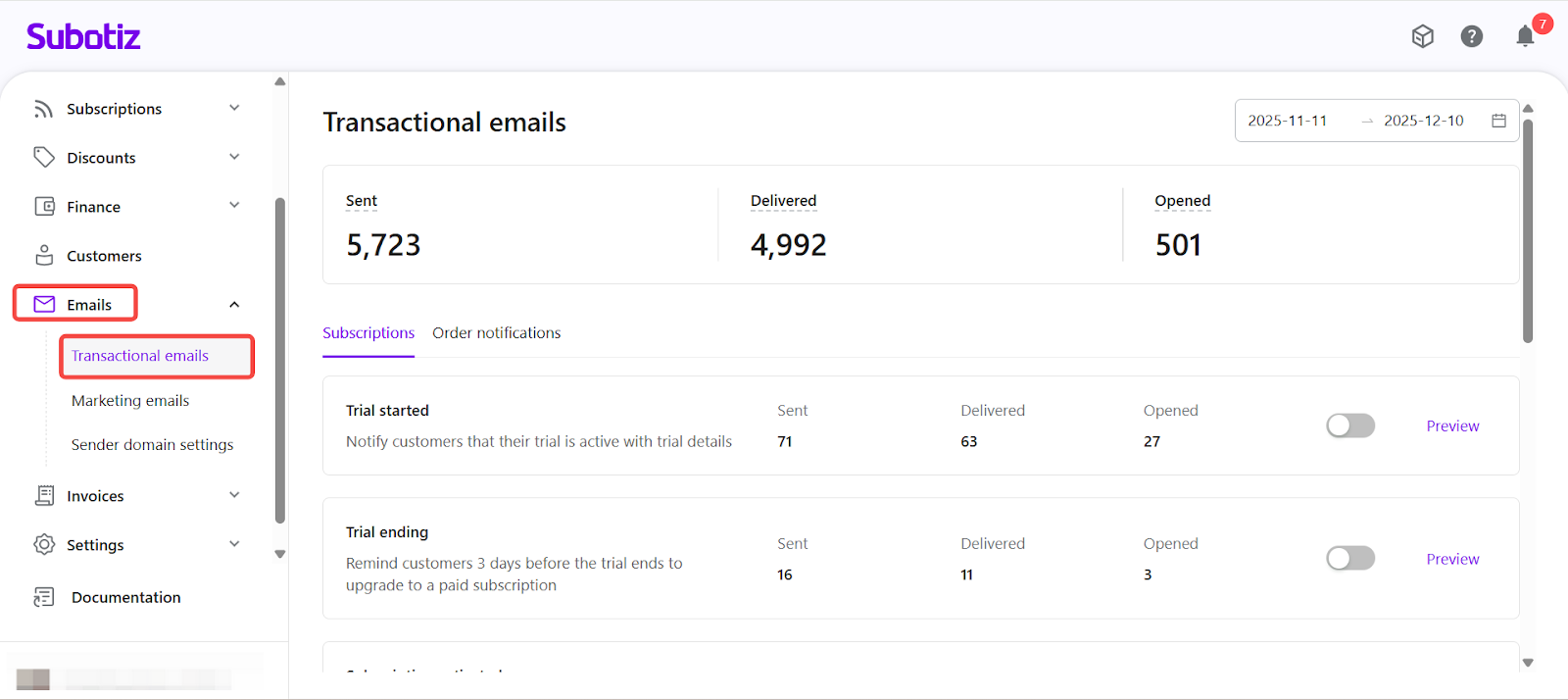Enable the Trial started email toggle
Viewport: 1568px width, 700px height.
1349,425
